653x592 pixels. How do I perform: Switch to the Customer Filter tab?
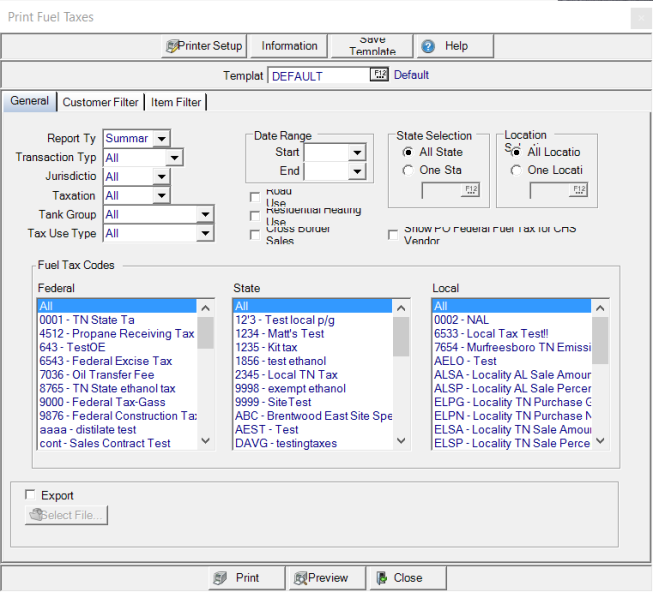pyautogui.click(x=100, y=102)
